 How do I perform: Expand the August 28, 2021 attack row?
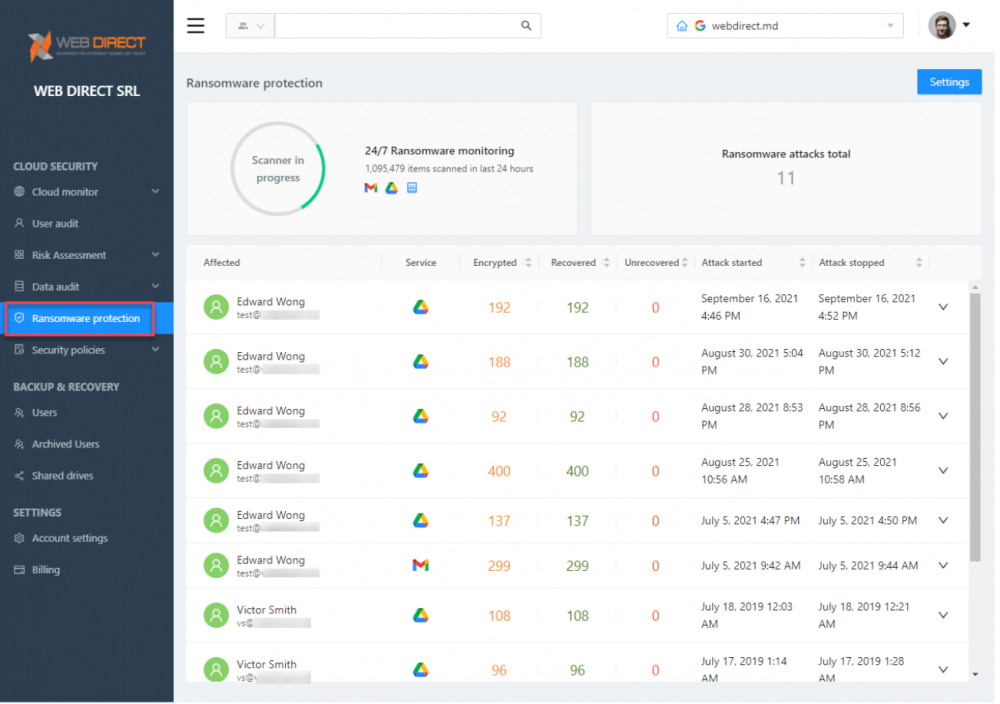point(943,416)
